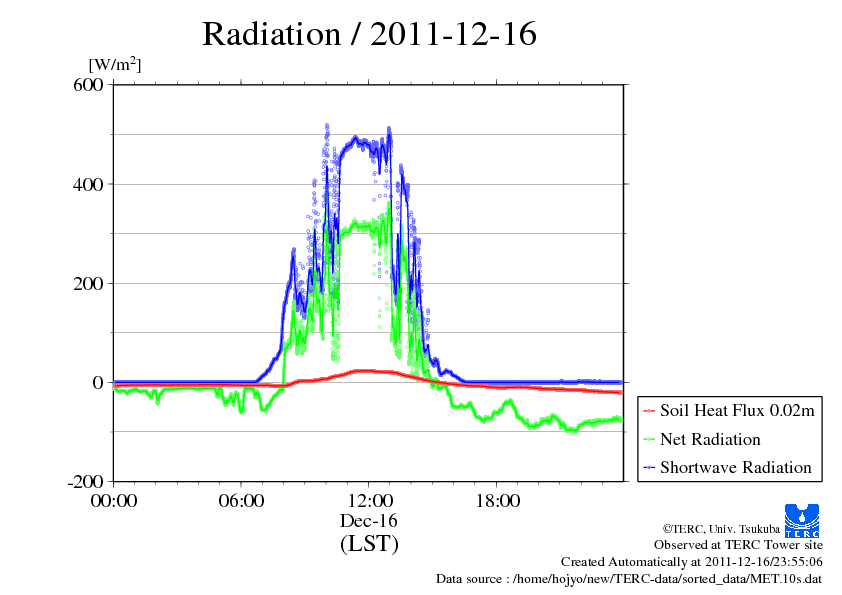842x595 pixels.
Task: Click the '©TERC, Univ. Tsukuba' credit text
Action: point(721,529)
